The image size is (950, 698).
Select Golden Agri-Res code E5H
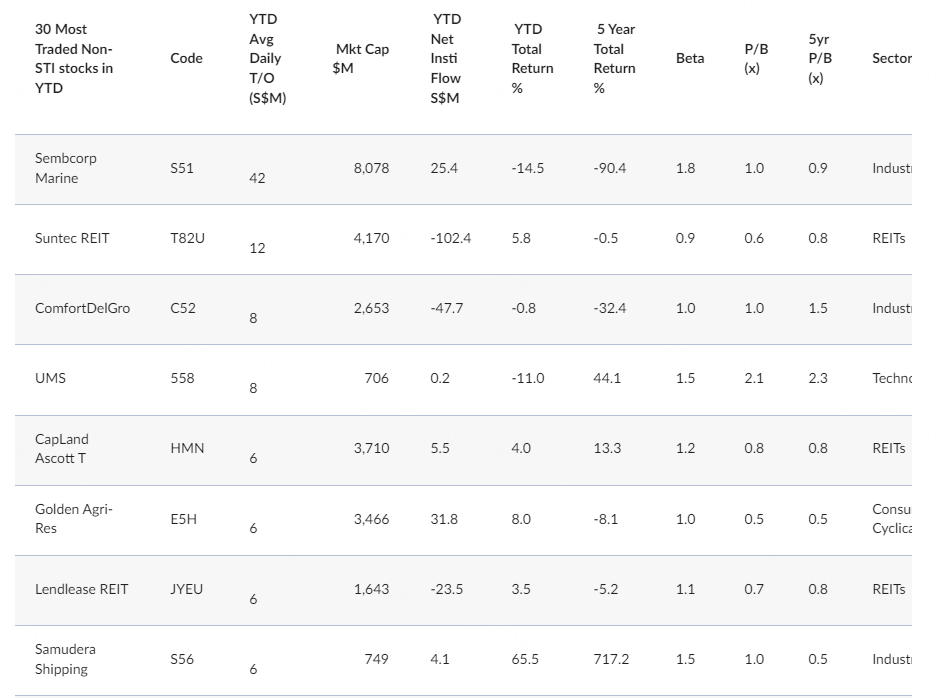point(184,519)
